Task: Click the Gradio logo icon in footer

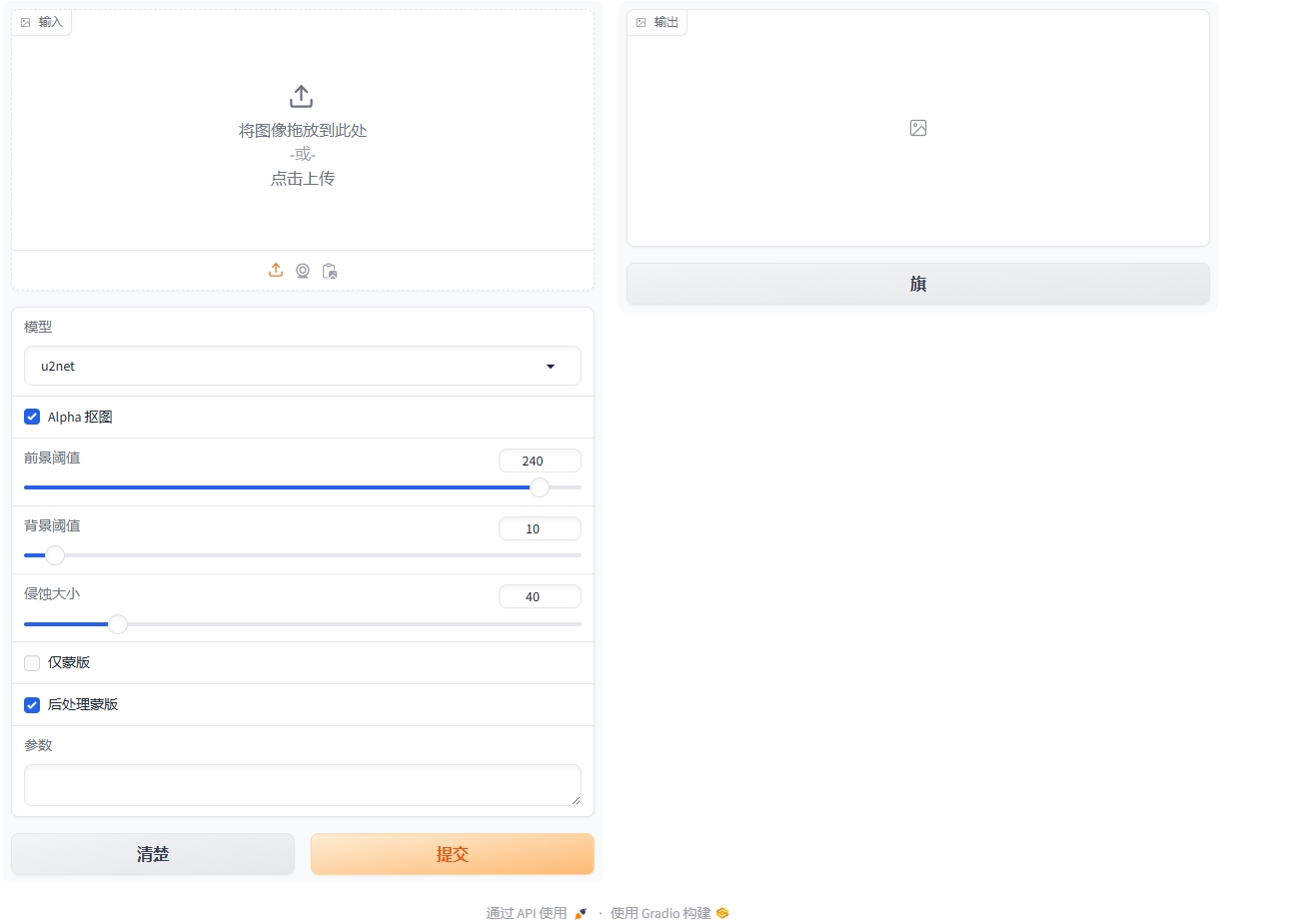Action: pyautogui.click(x=722, y=913)
